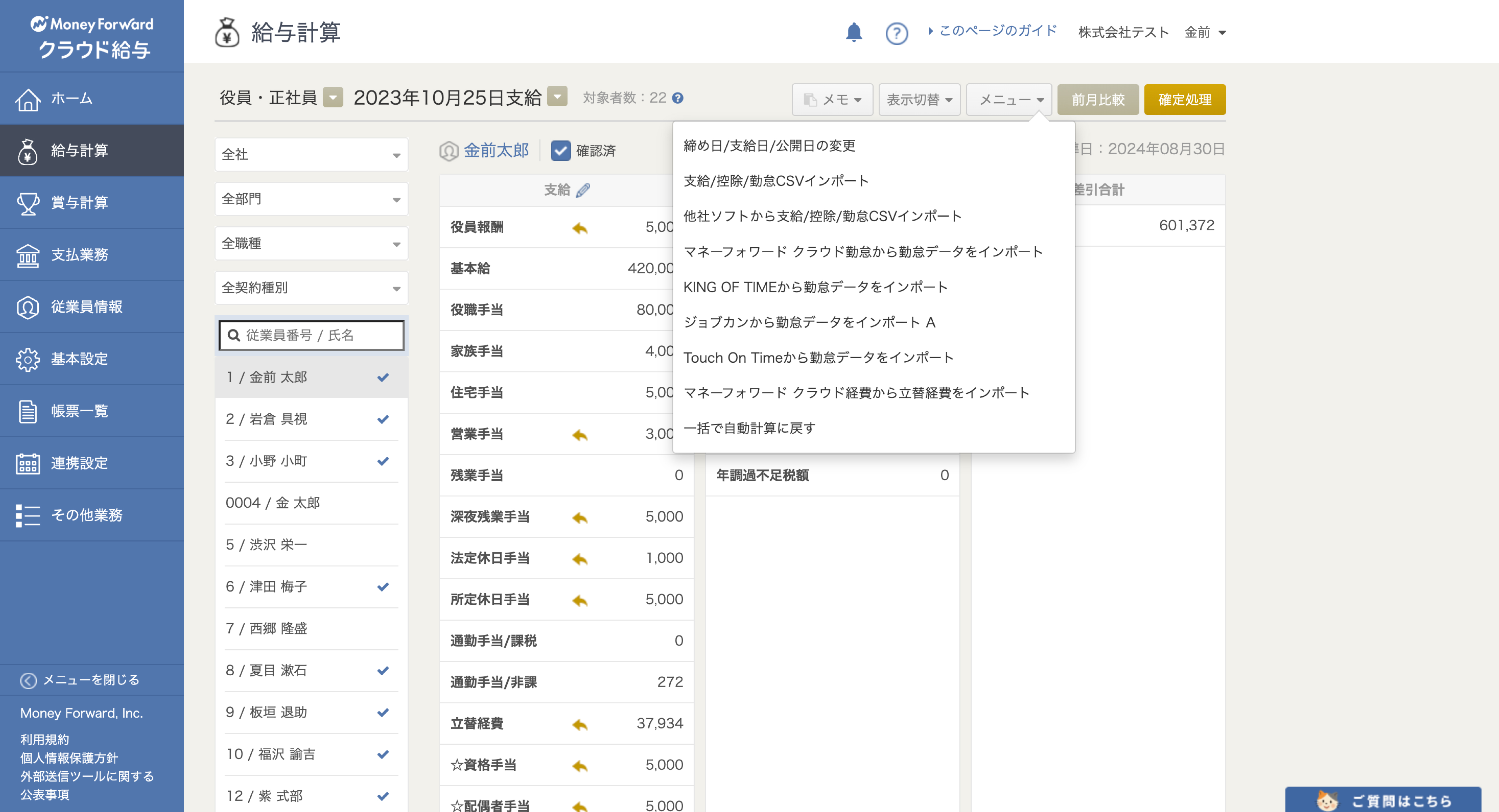Select 支給/控除/勤怠CSVインポート menu item
This screenshot has width=1499, height=812.
tap(776, 181)
